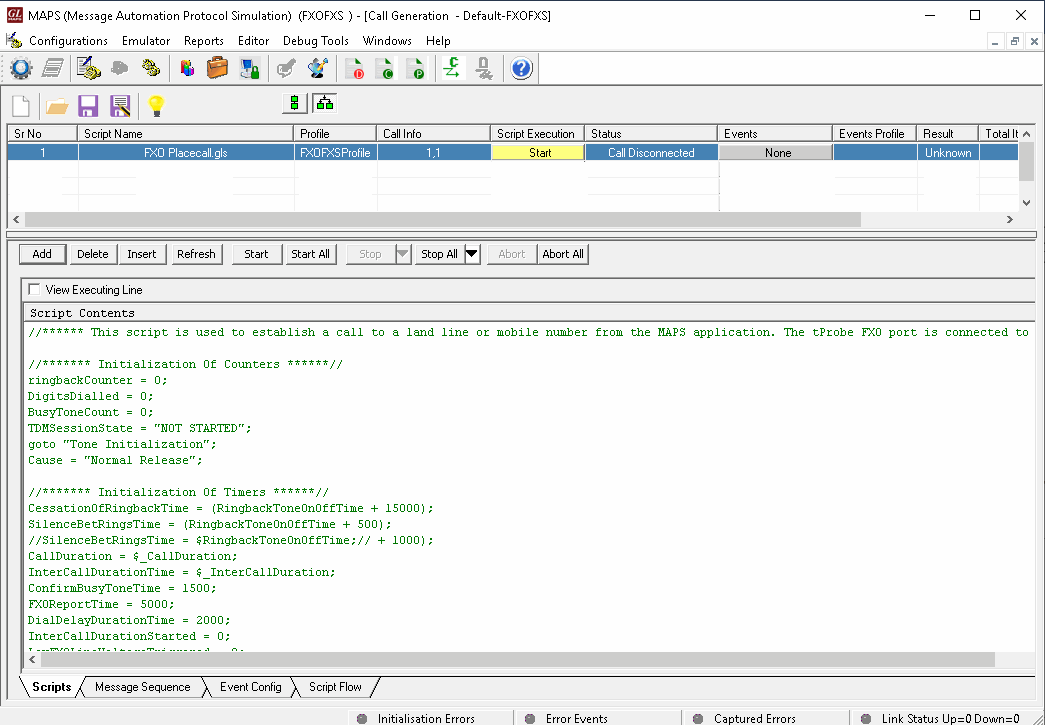Click the page icon with red D
This screenshot has width=1045, height=725.
(x=355, y=68)
